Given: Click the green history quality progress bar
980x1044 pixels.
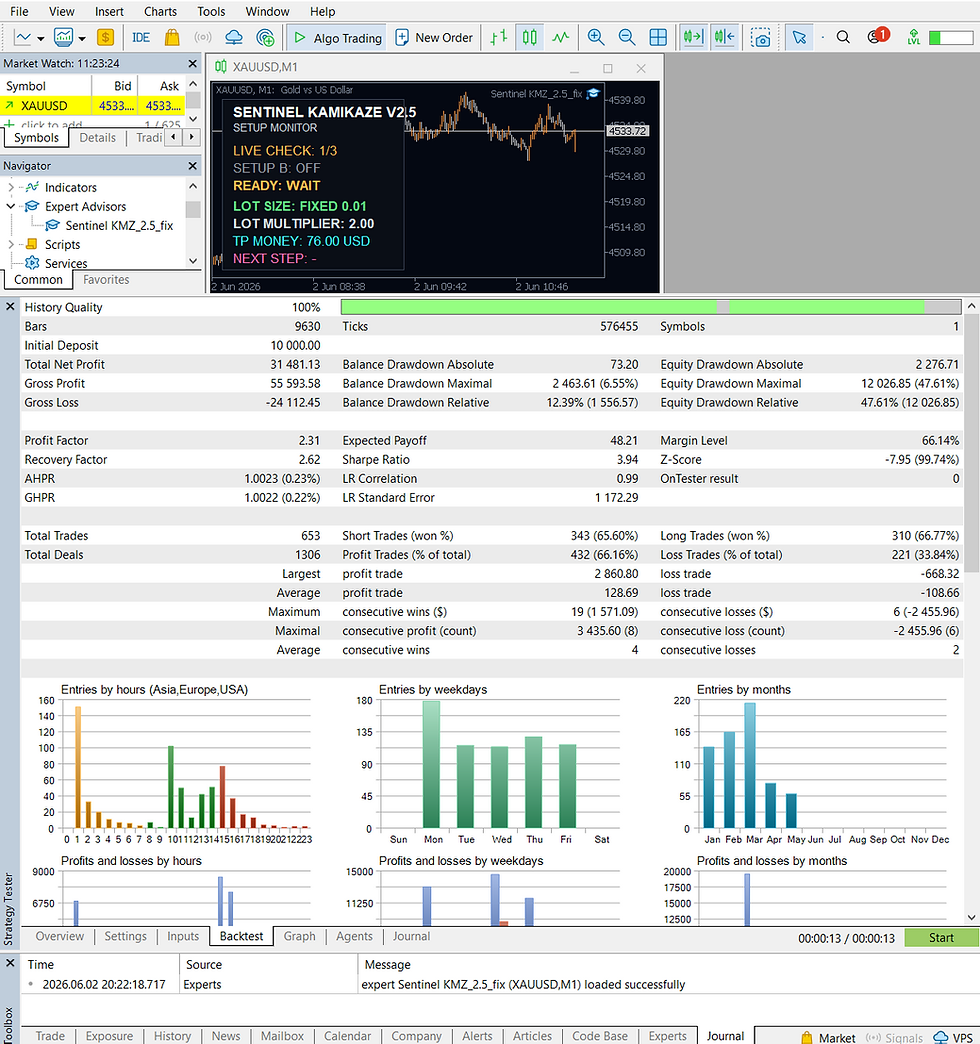Looking at the screenshot, I should 650,307.
